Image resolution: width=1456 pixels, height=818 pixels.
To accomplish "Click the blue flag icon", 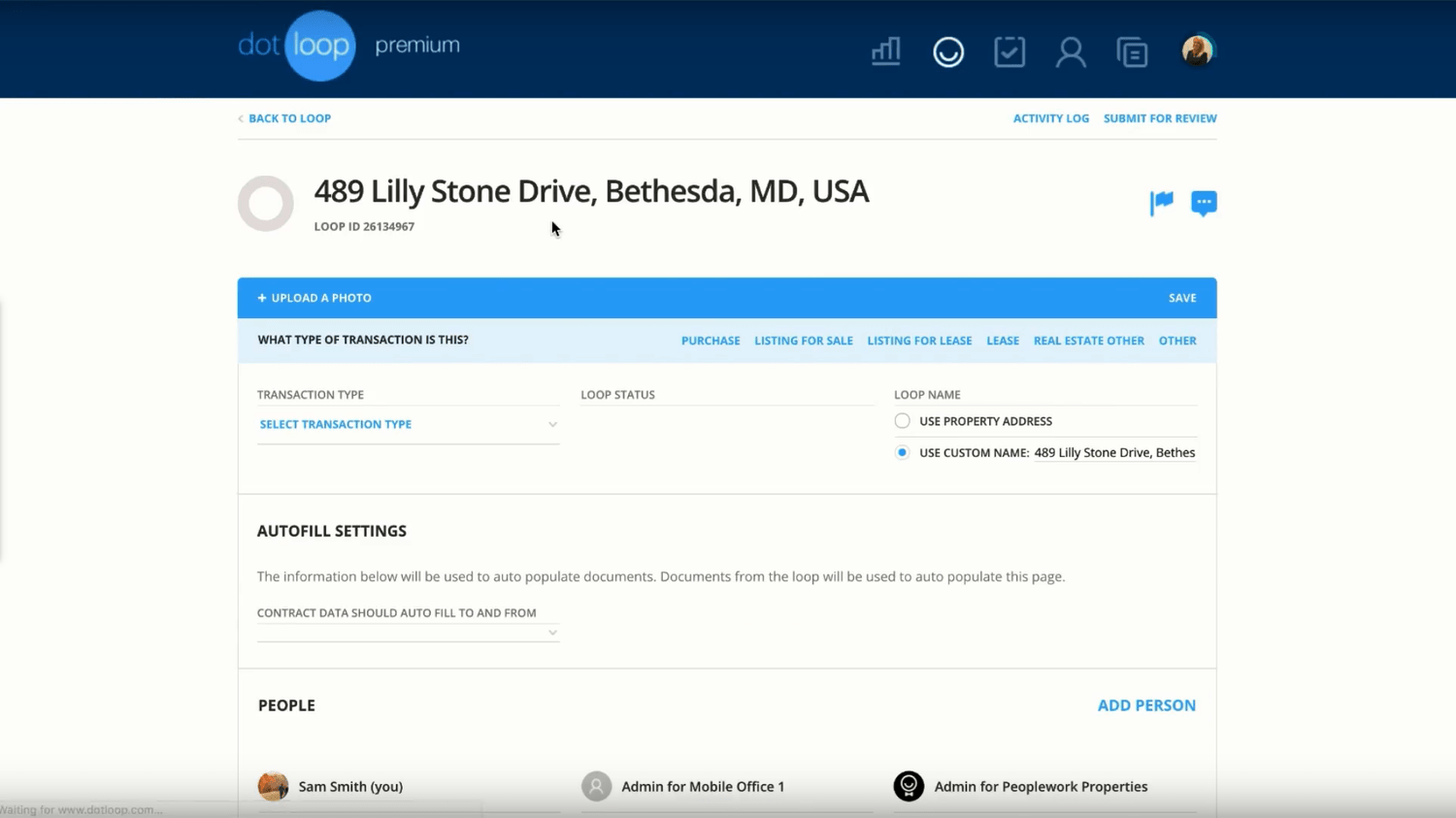I will click(x=1161, y=202).
